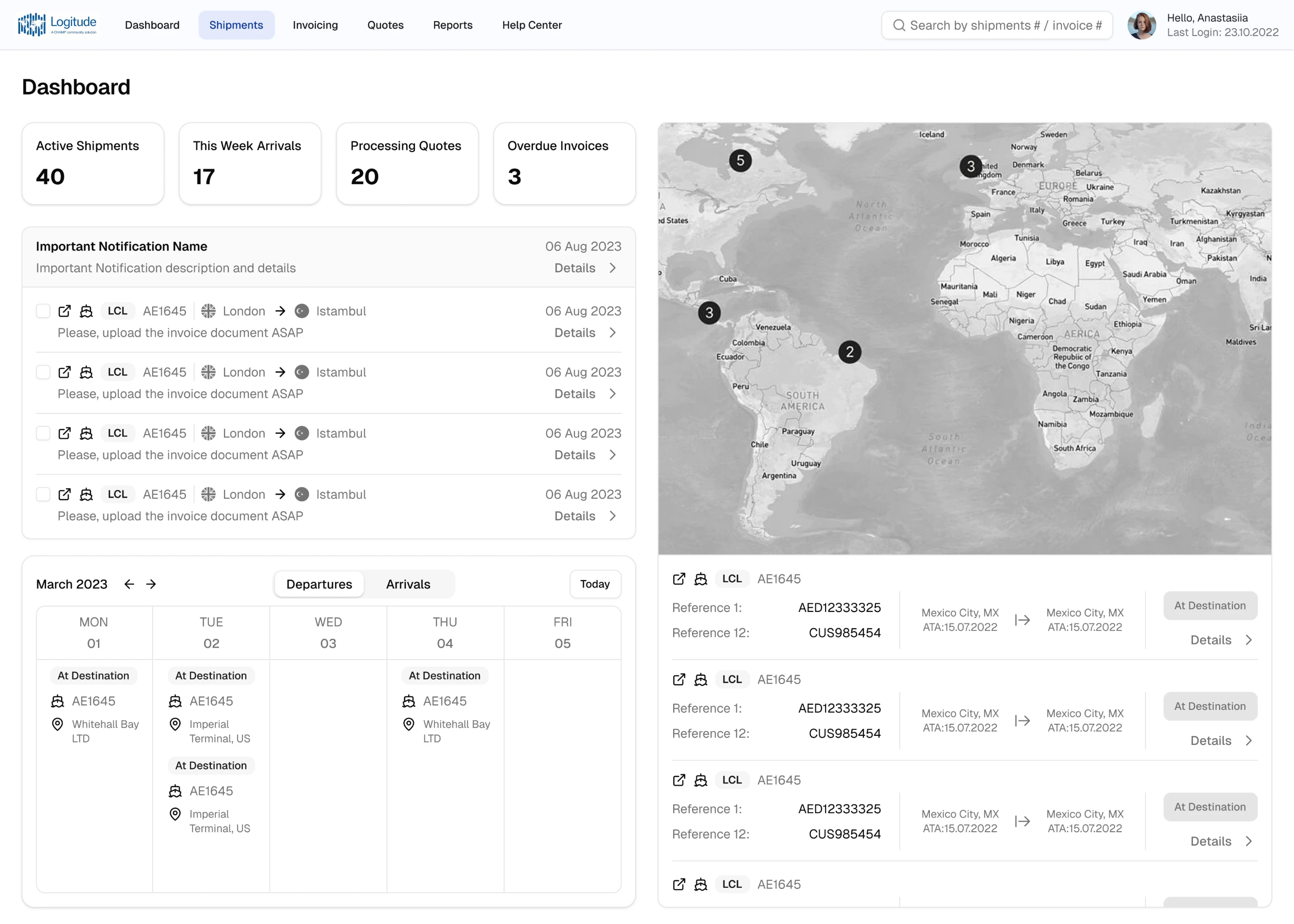Click LCL badge in first notification row

[118, 311]
